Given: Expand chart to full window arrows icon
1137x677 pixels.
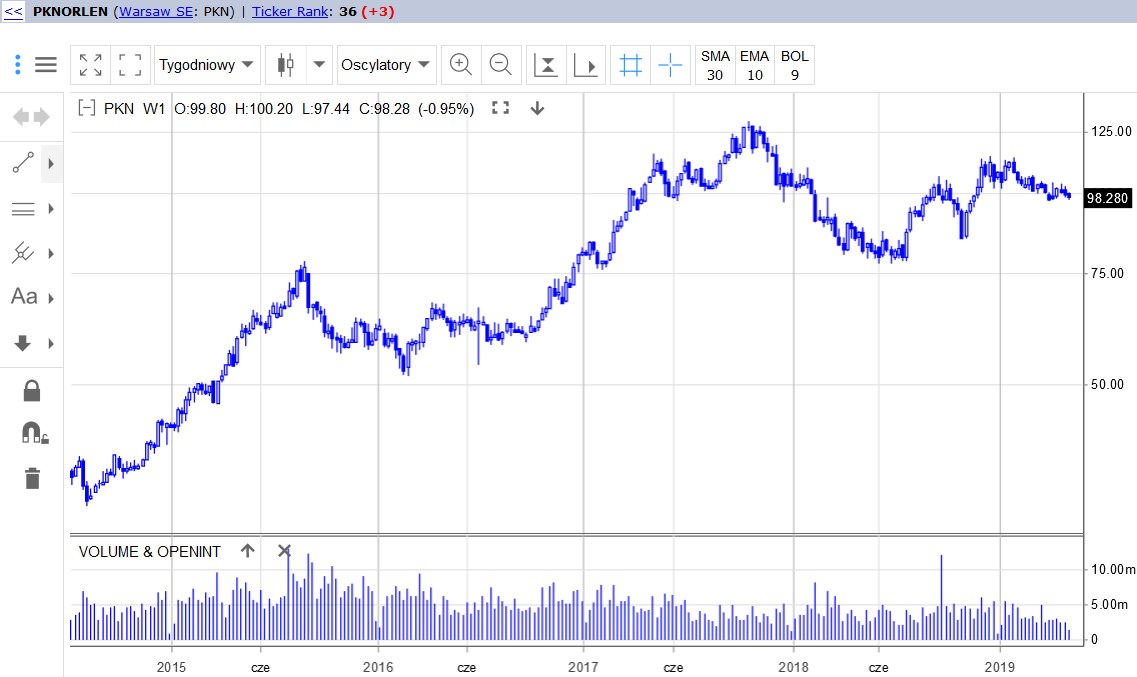Looking at the screenshot, I should tap(91, 65).
